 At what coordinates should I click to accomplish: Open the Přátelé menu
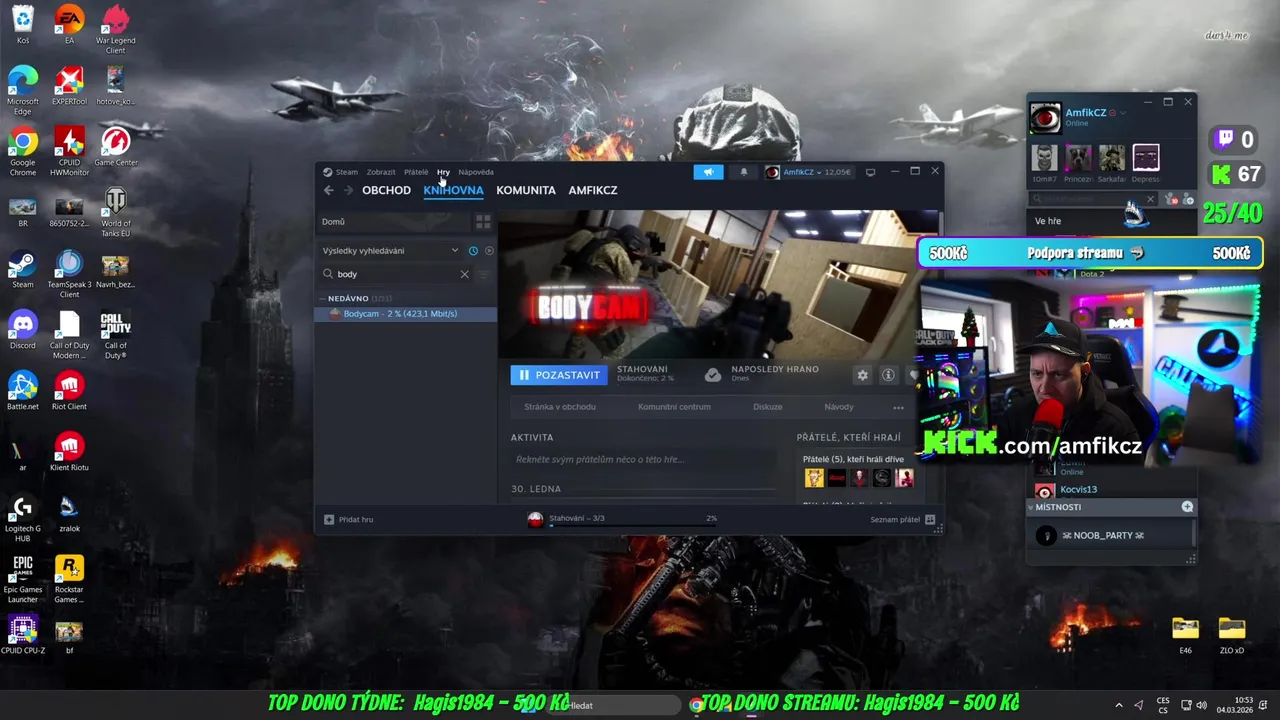coord(416,172)
